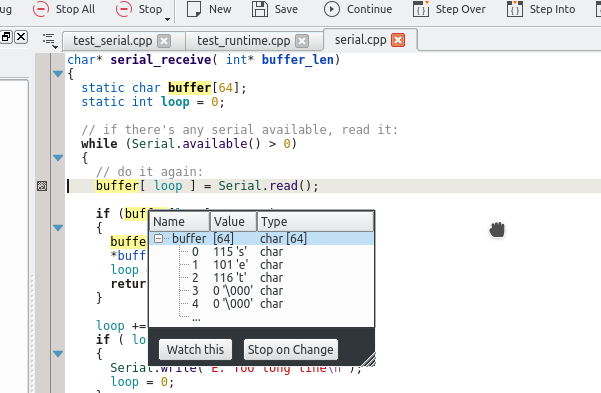Click the Type column header

click(x=315, y=222)
